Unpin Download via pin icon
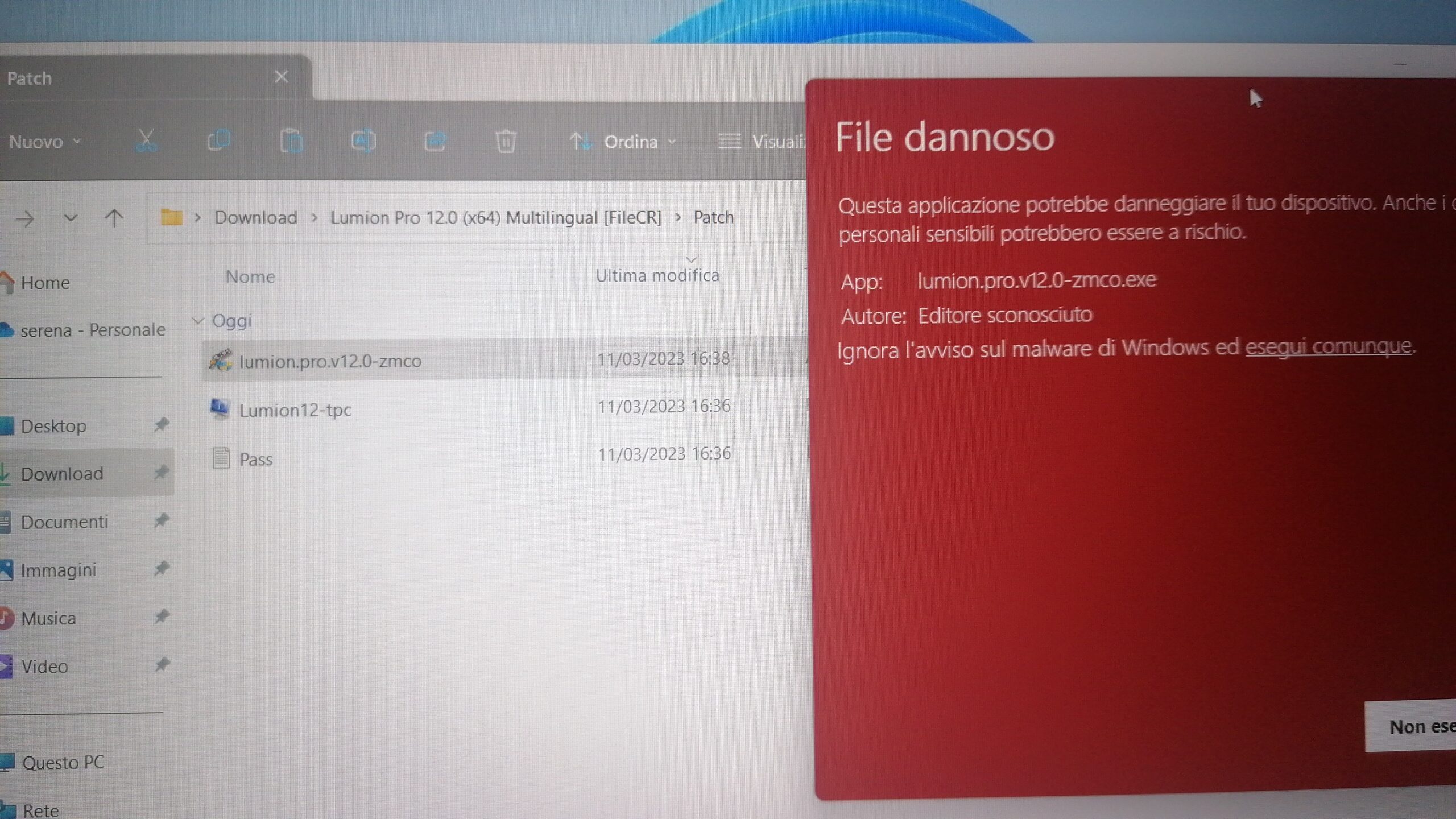This screenshot has height=819, width=1456. (162, 472)
